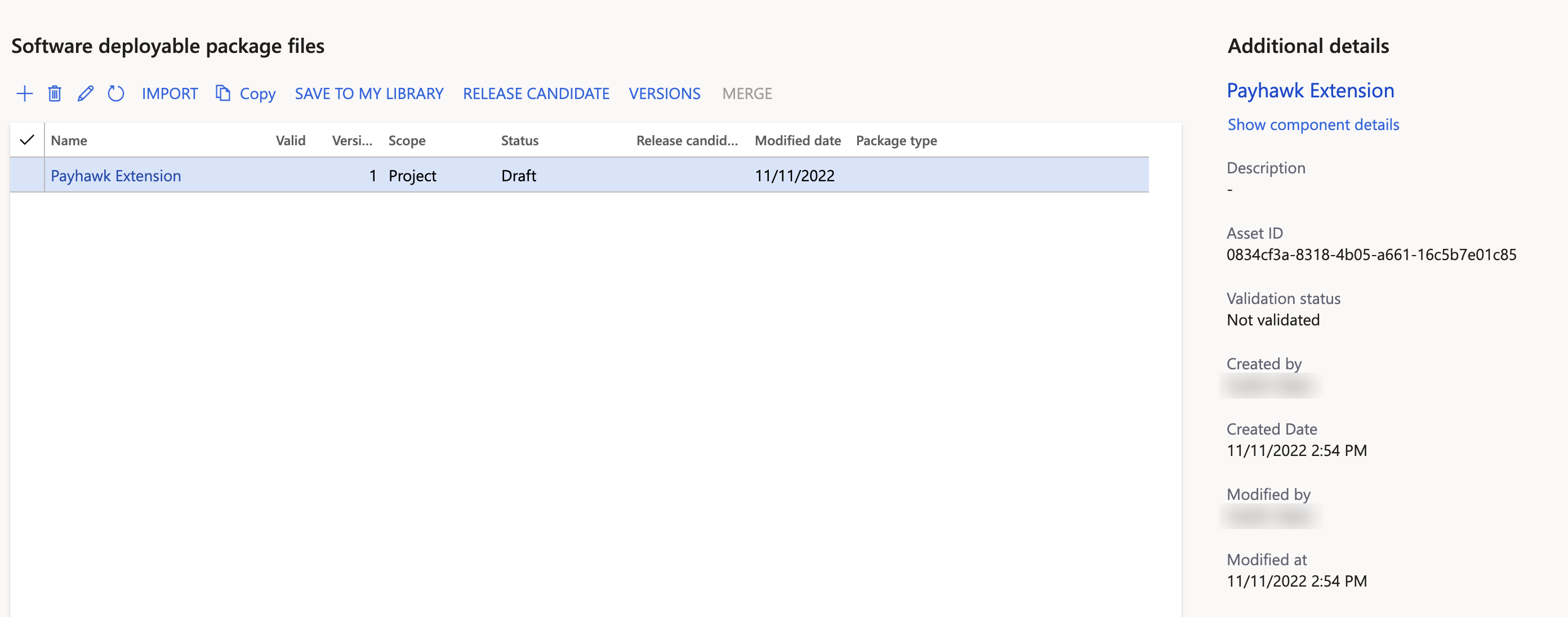Sort by Modified date column header
Screen dimensions: 1568x617
(x=798, y=141)
